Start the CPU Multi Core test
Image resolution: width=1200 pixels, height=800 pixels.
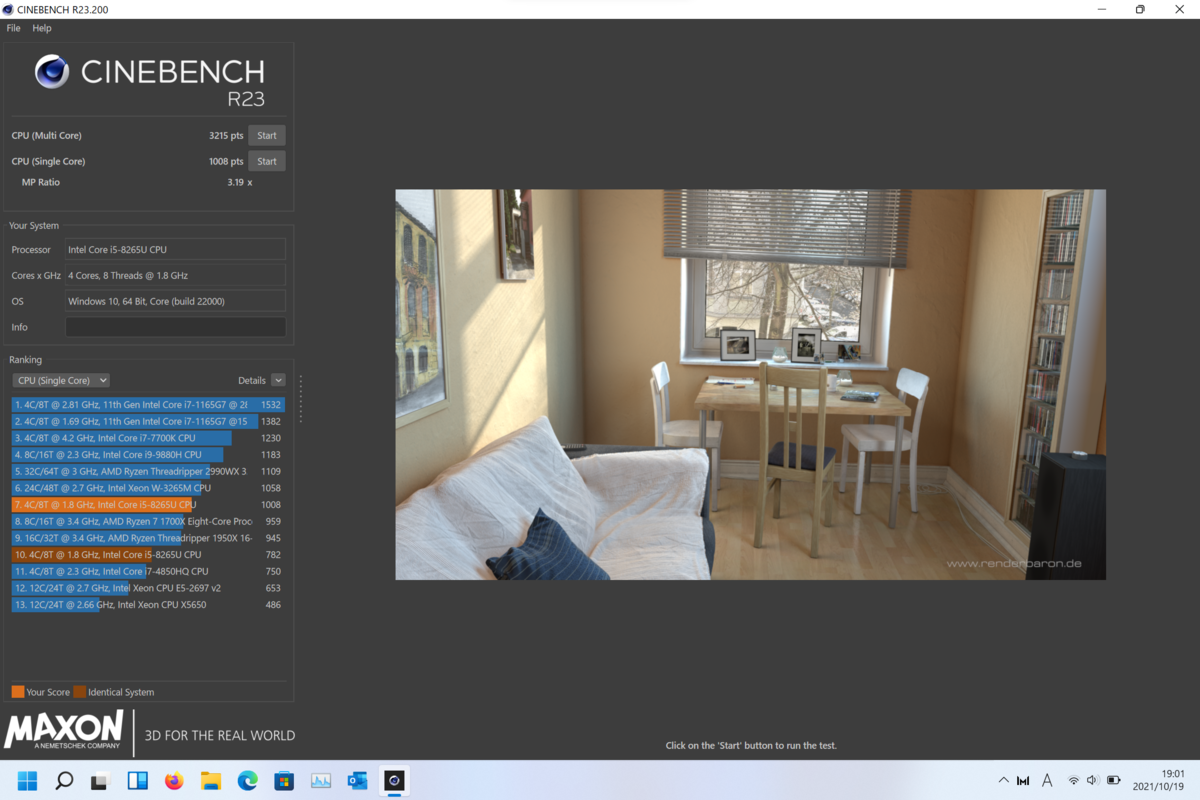(x=267, y=135)
